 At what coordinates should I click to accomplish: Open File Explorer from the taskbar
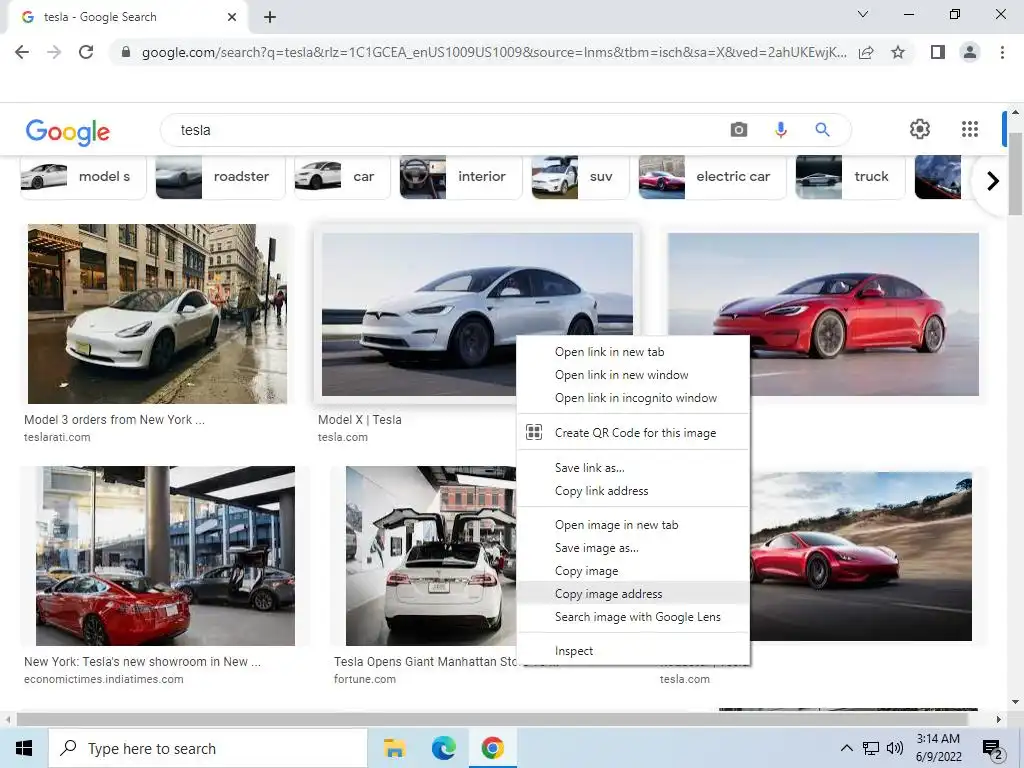pyautogui.click(x=394, y=748)
